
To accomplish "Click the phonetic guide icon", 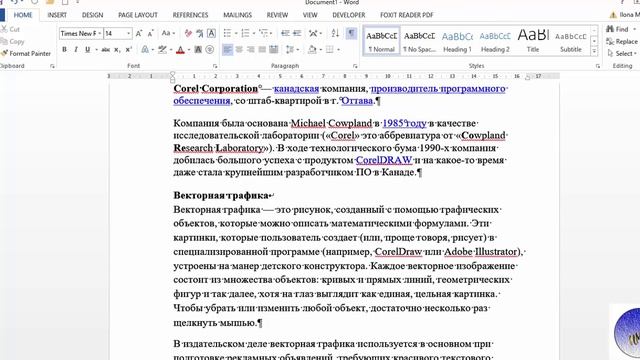I will [x=200, y=33].
